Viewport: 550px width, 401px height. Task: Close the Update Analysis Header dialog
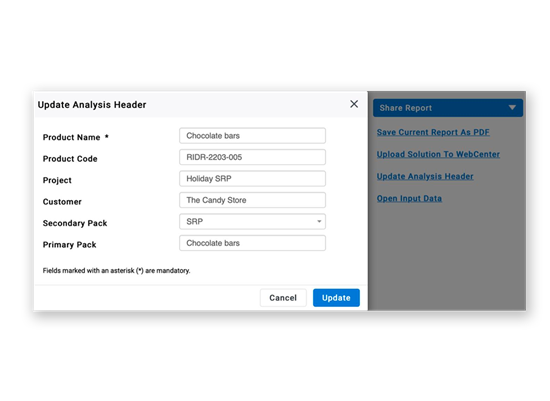point(354,104)
